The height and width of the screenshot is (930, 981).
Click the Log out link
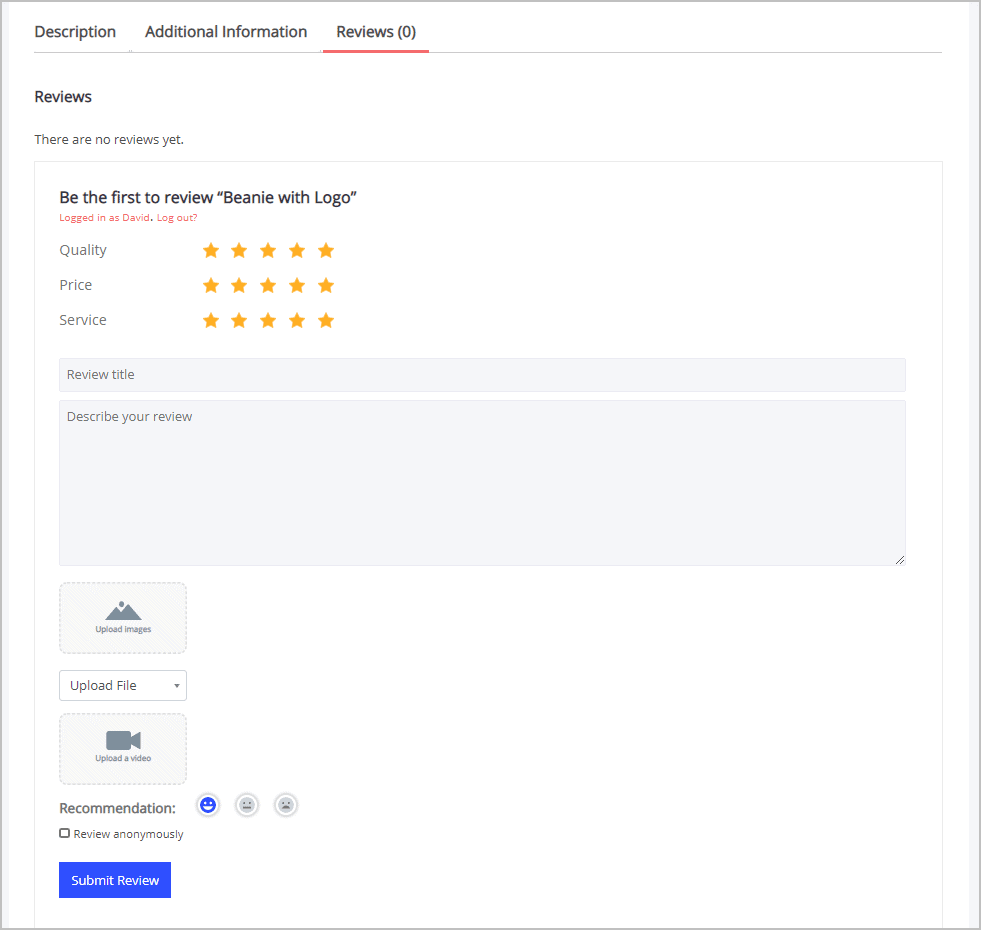tap(176, 217)
